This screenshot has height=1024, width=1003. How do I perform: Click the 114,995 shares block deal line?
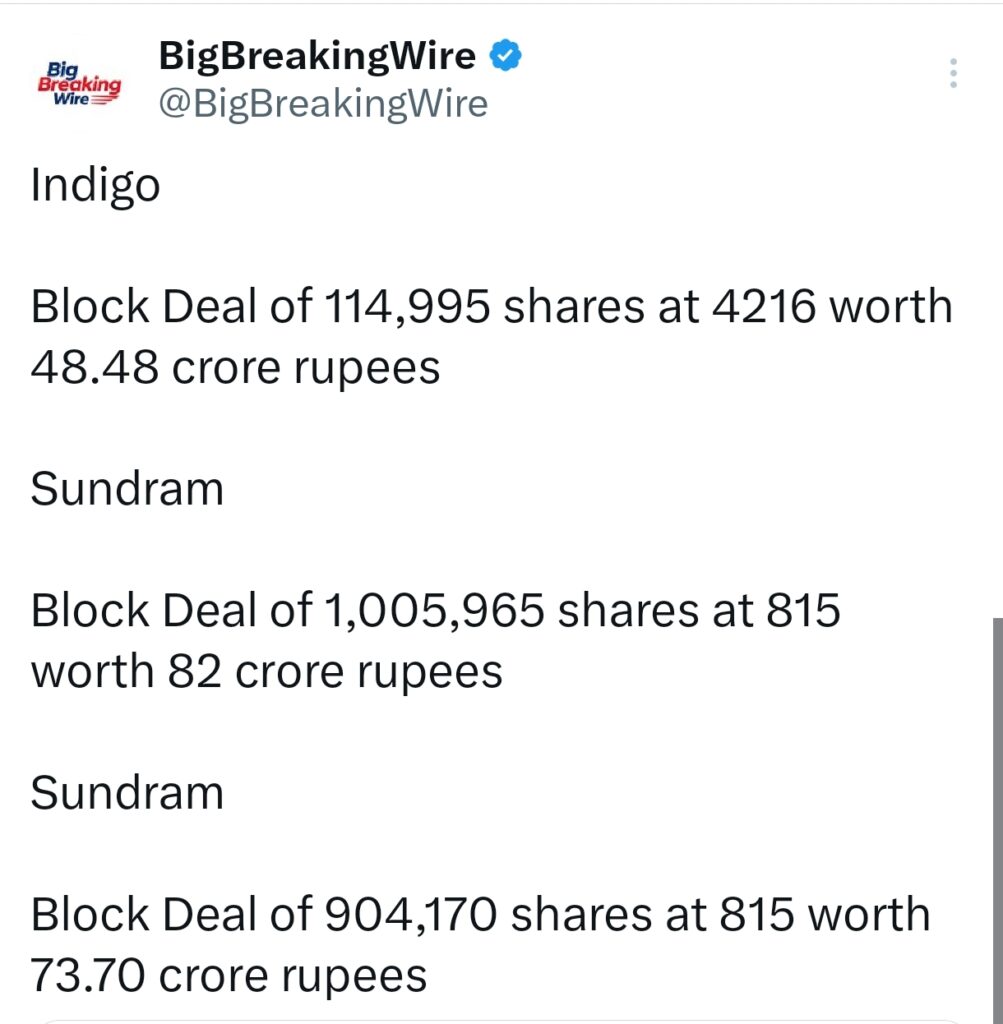click(x=490, y=305)
